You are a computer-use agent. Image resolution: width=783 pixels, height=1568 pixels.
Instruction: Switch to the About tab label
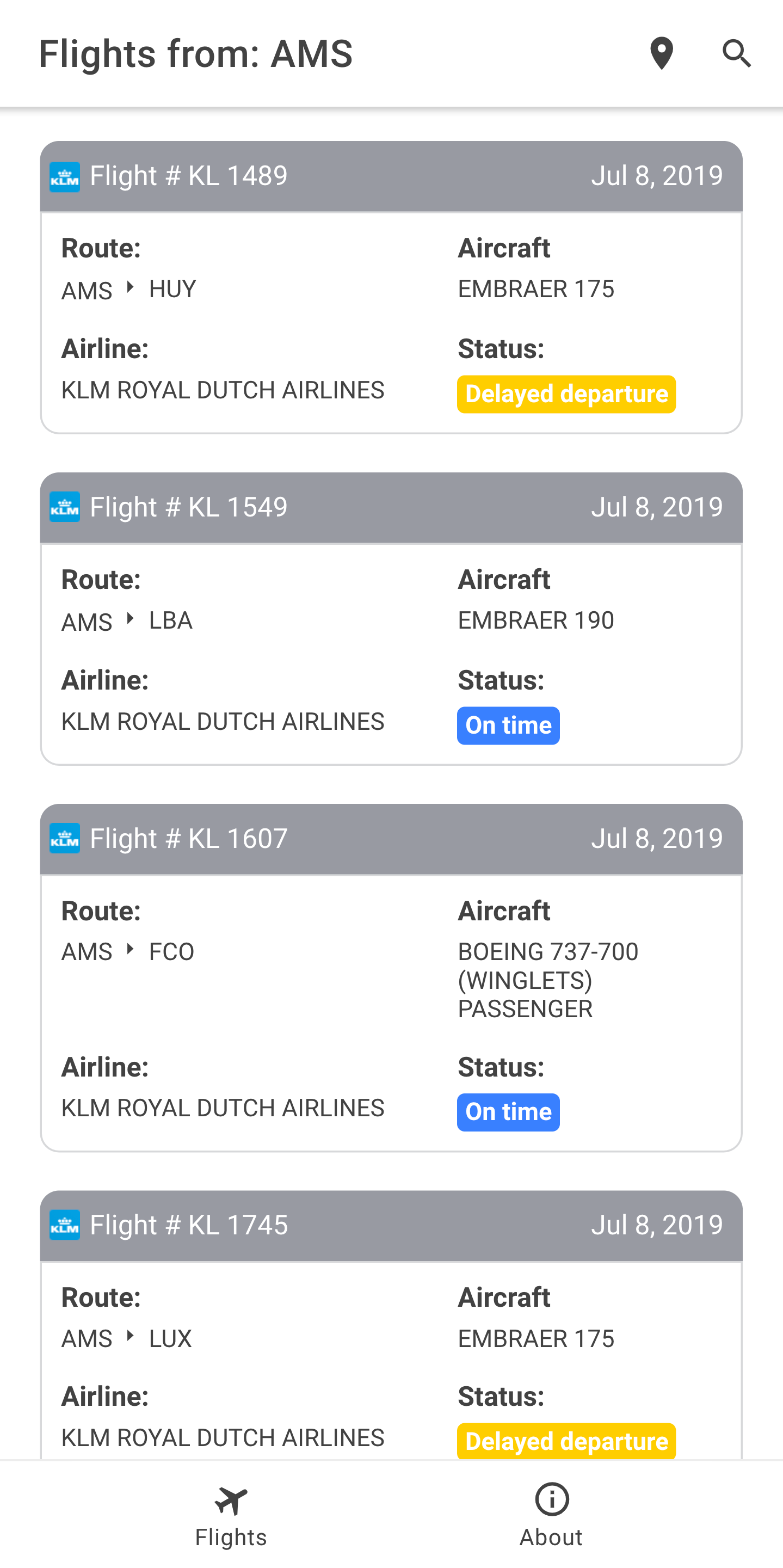pyautogui.click(x=551, y=1538)
